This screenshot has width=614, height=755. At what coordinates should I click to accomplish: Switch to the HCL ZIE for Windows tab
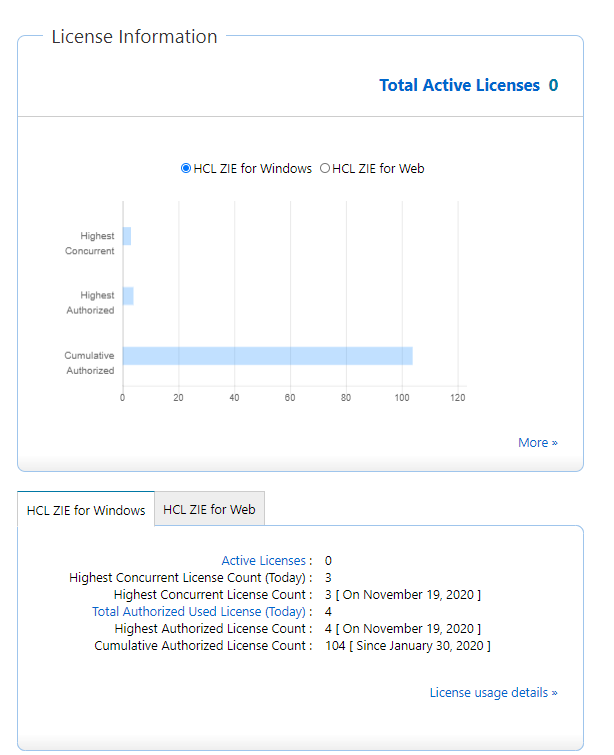[86, 510]
